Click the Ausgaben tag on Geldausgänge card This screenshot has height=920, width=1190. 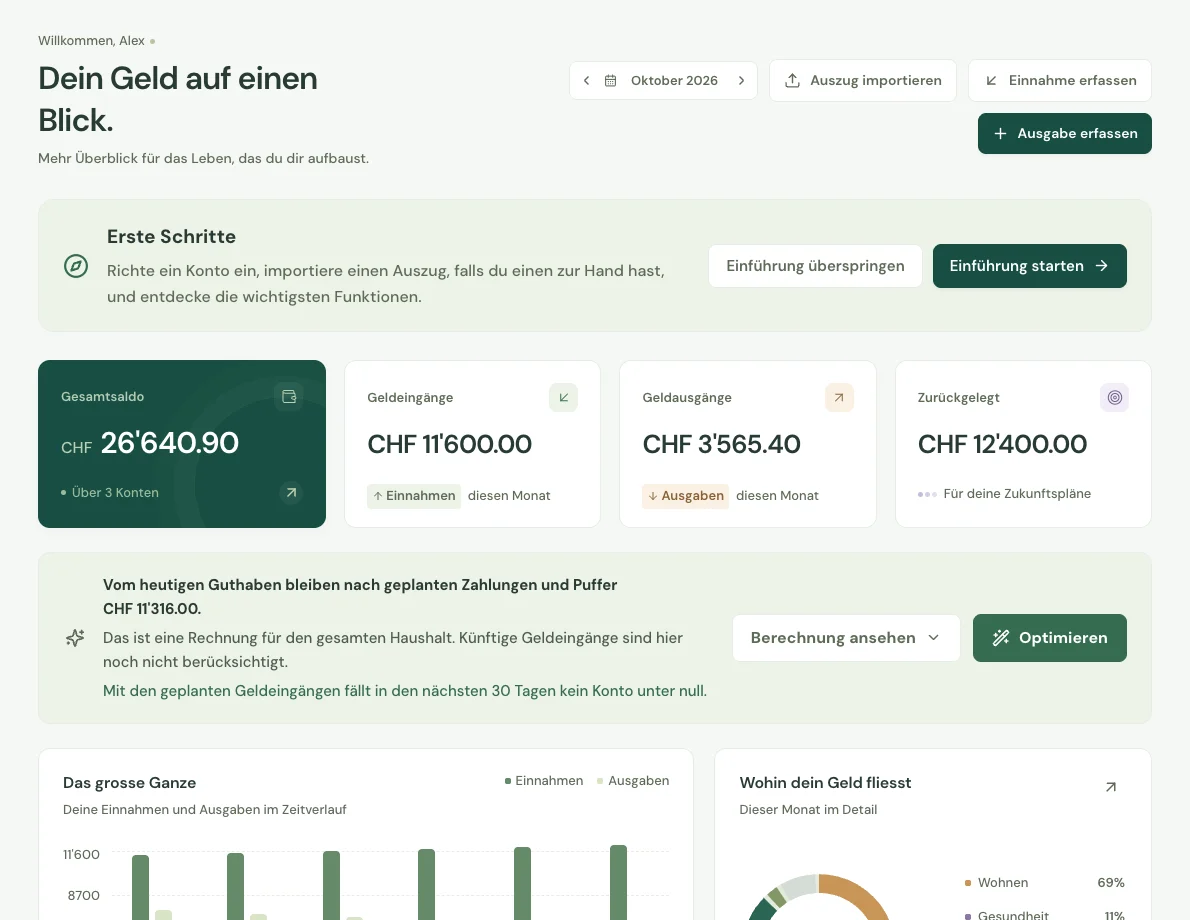click(685, 496)
